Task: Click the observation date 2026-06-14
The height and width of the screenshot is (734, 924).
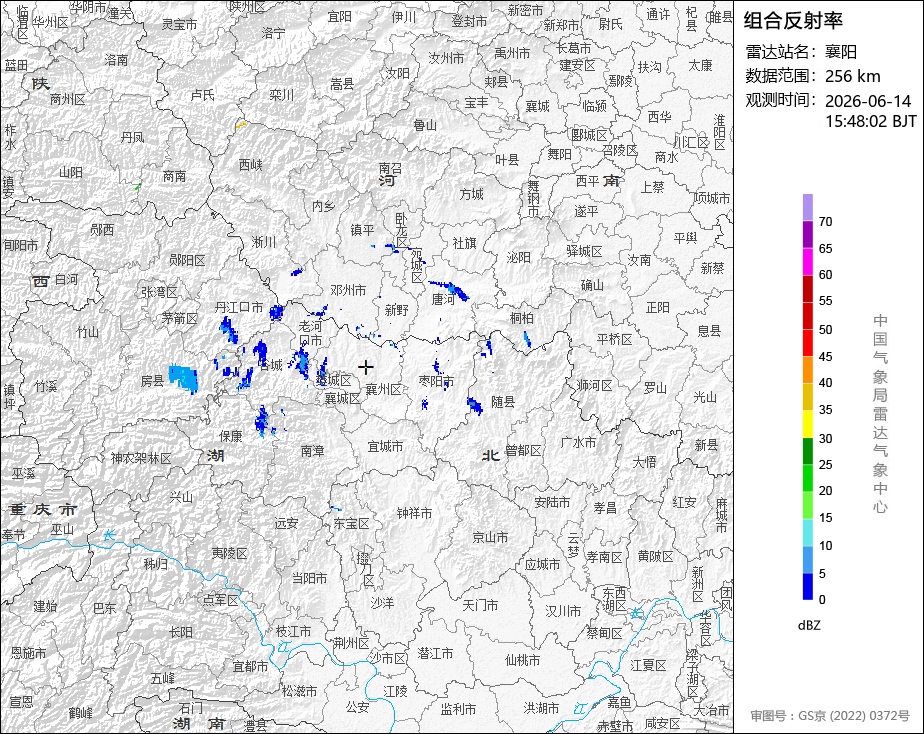Action: tap(868, 101)
